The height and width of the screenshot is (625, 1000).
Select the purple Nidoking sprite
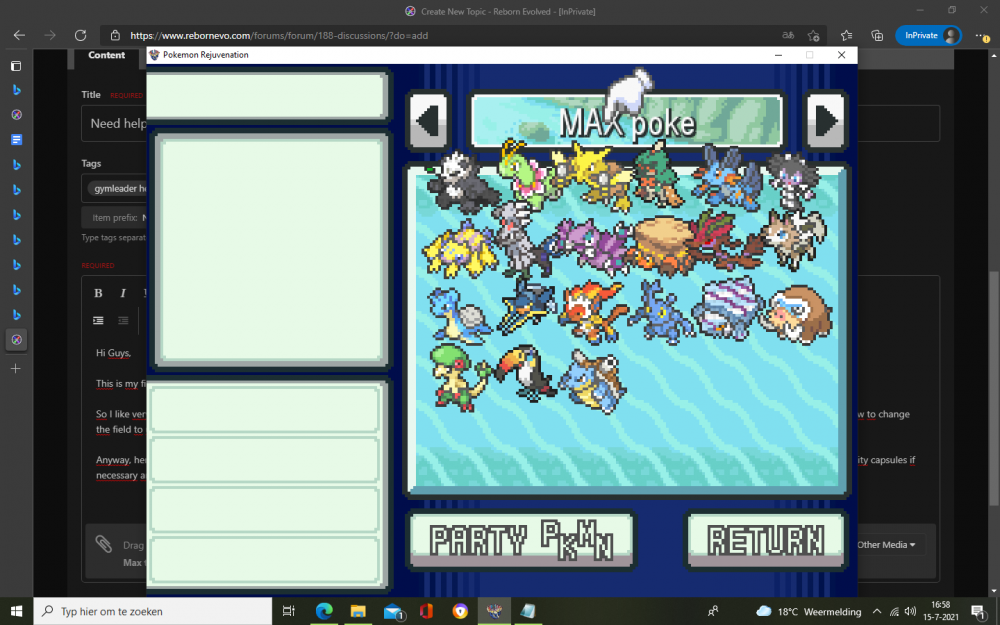pos(592,247)
